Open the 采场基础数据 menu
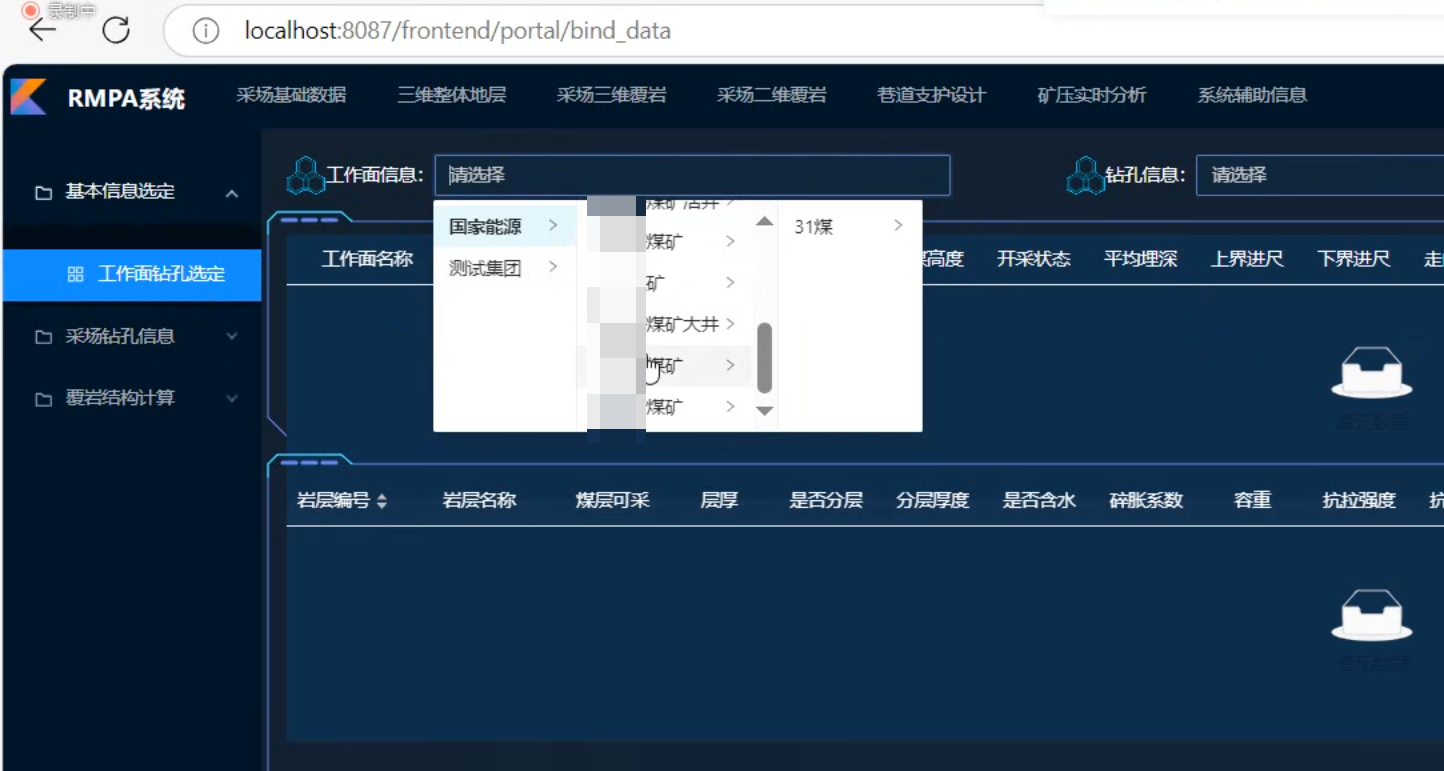 [x=291, y=96]
